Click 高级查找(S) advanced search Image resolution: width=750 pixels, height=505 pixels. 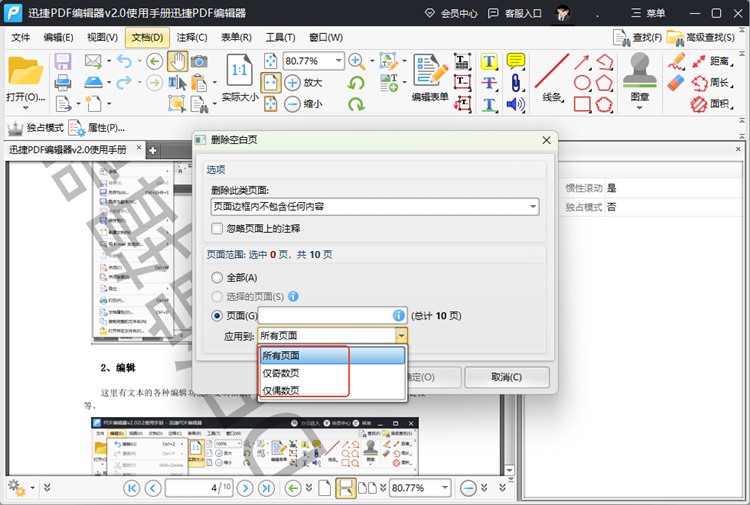click(x=701, y=37)
